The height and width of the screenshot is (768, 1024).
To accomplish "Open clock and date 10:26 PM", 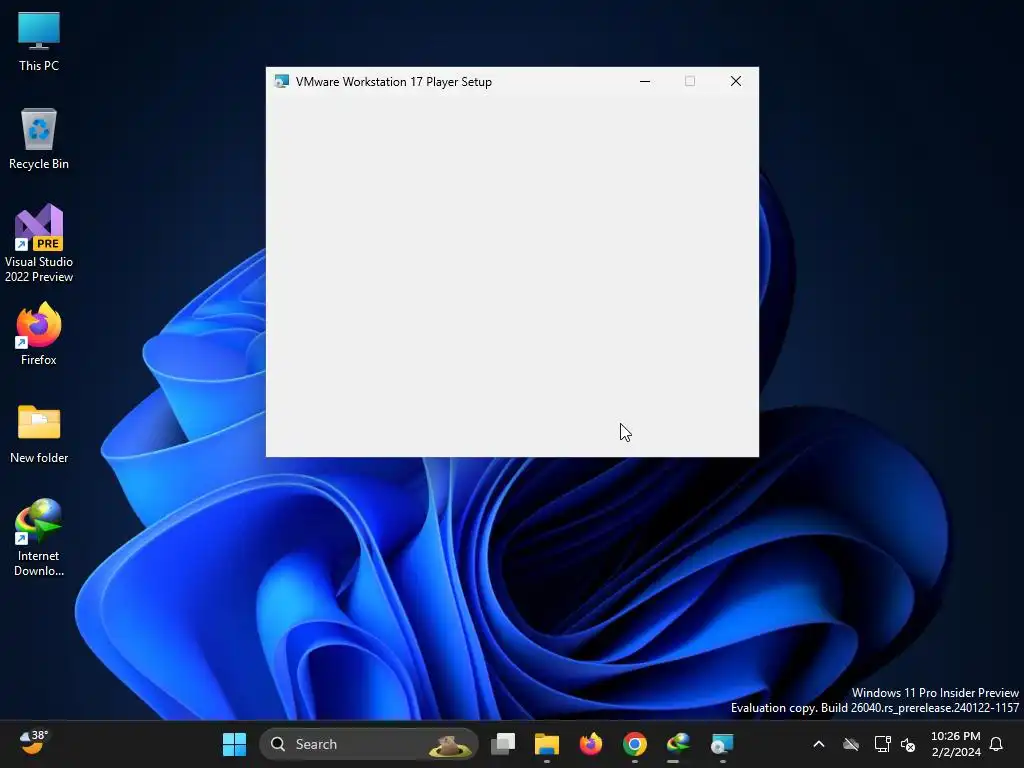I will 955,744.
